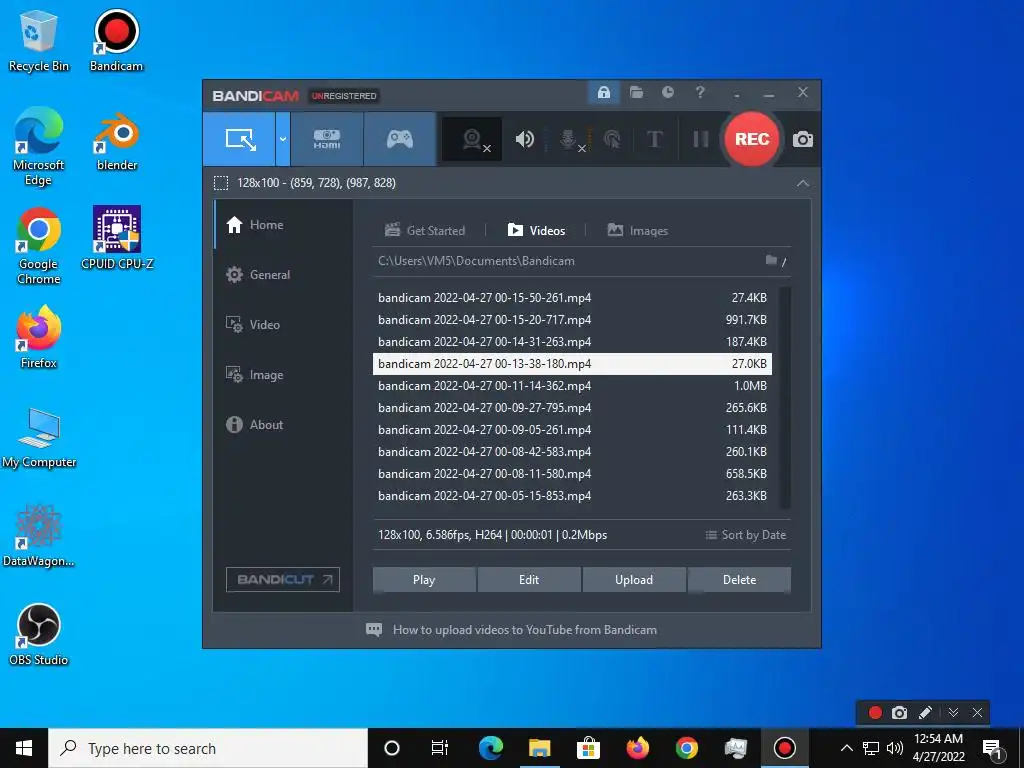The width and height of the screenshot is (1024, 768).
Task: Click the pause recording icon
Action: [701, 139]
